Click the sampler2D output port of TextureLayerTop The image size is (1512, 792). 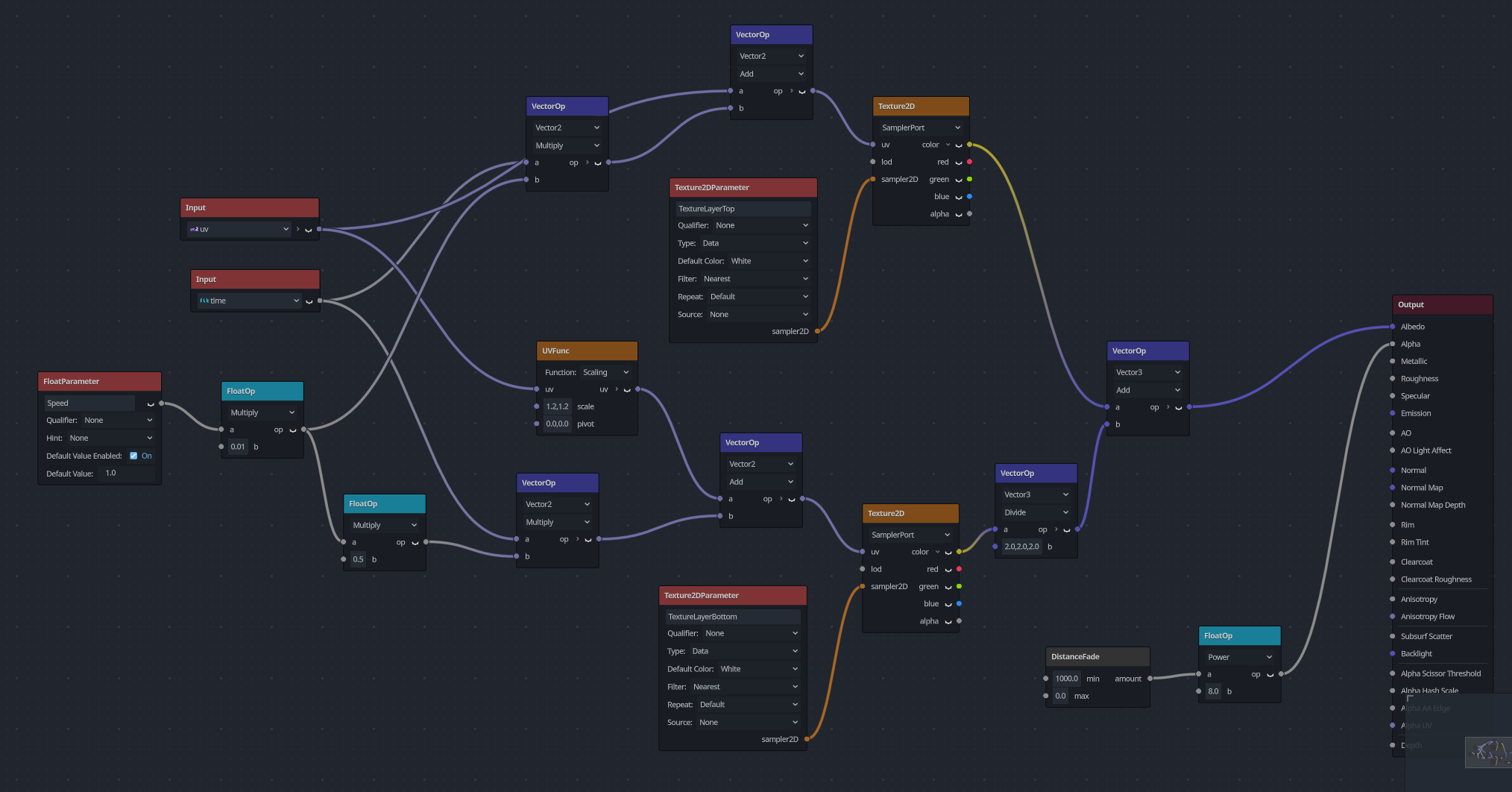tap(817, 331)
